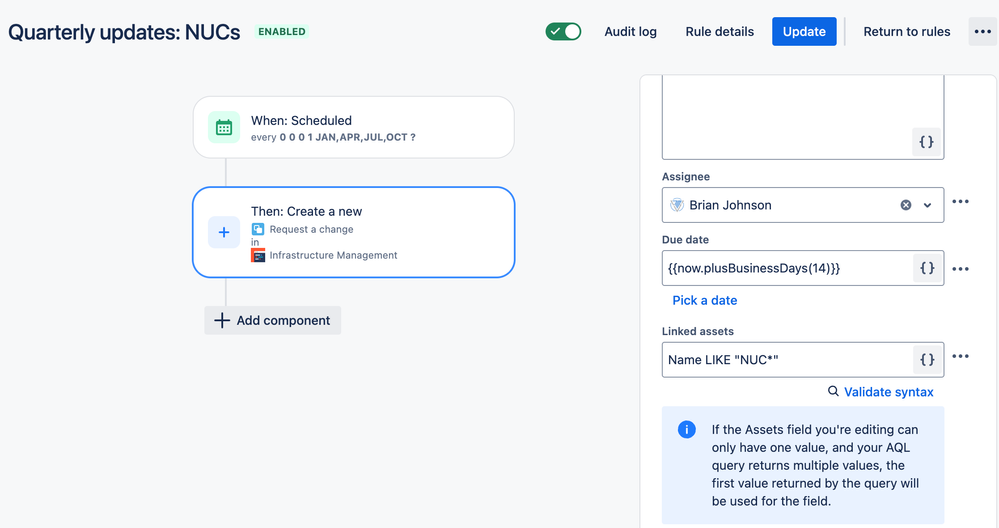Expand the Assignee dropdown chevron

click(928, 205)
